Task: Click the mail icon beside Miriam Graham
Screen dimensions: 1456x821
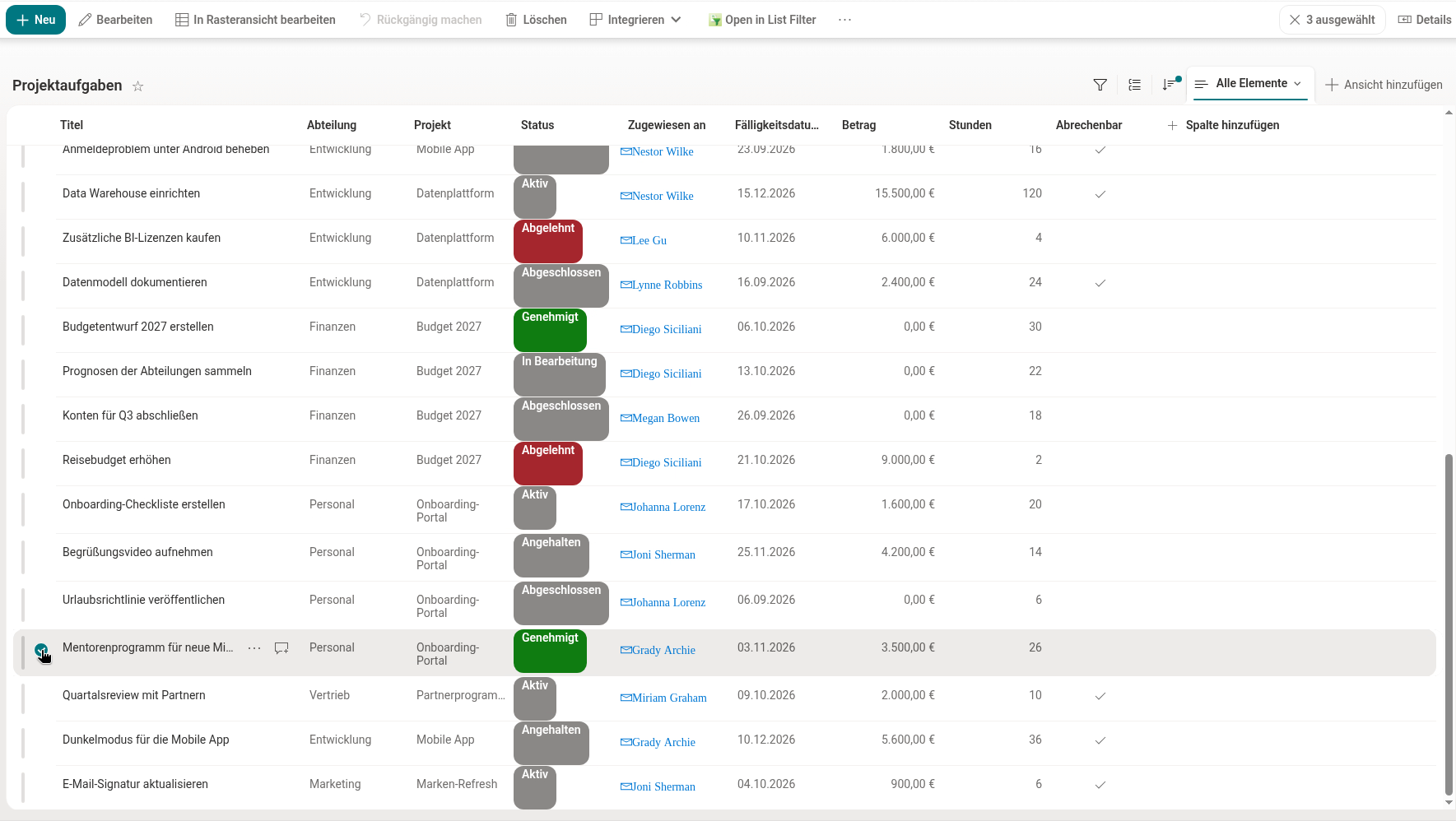Action: tap(626, 698)
